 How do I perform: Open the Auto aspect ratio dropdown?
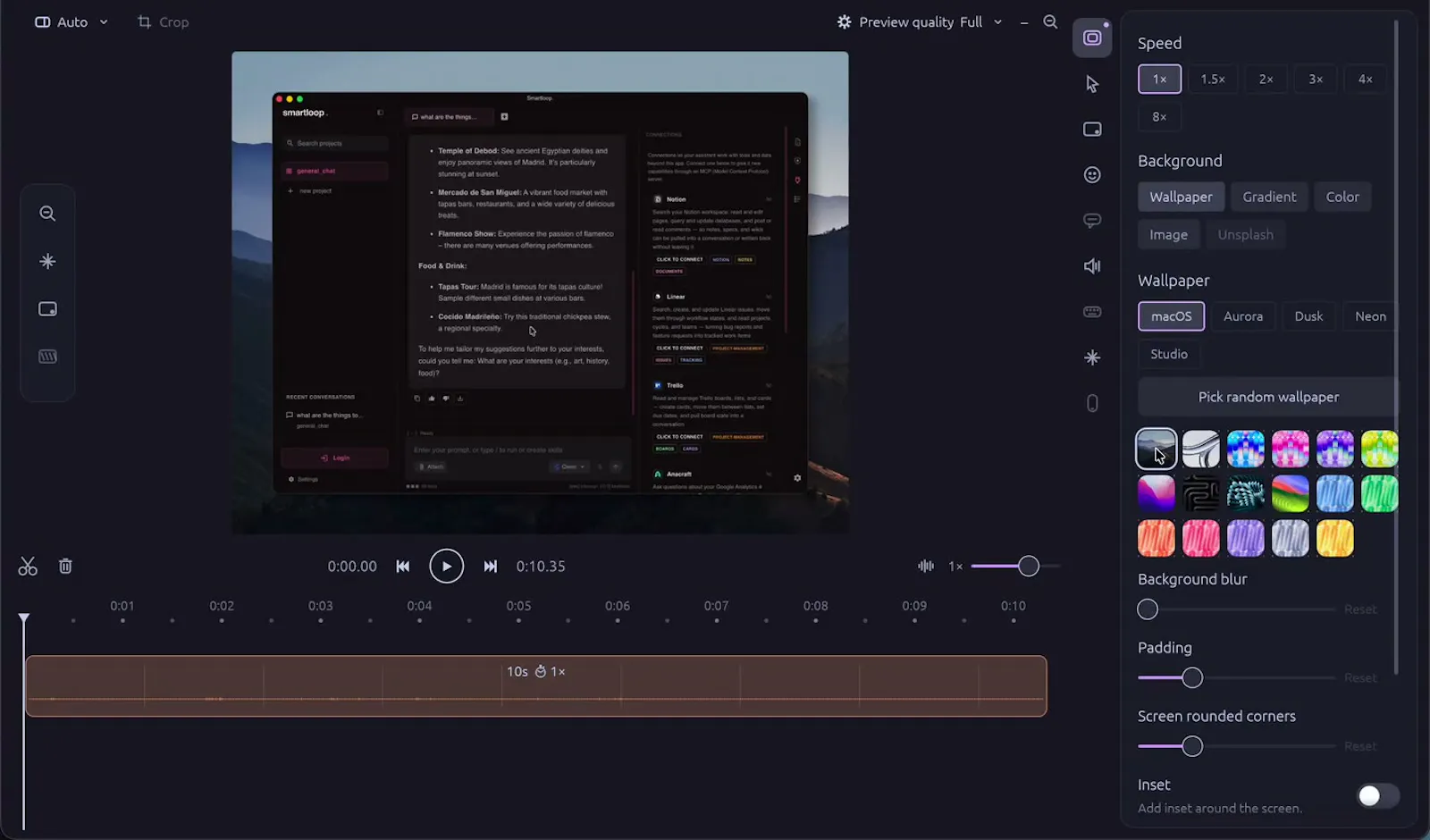pyautogui.click(x=71, y=22)
